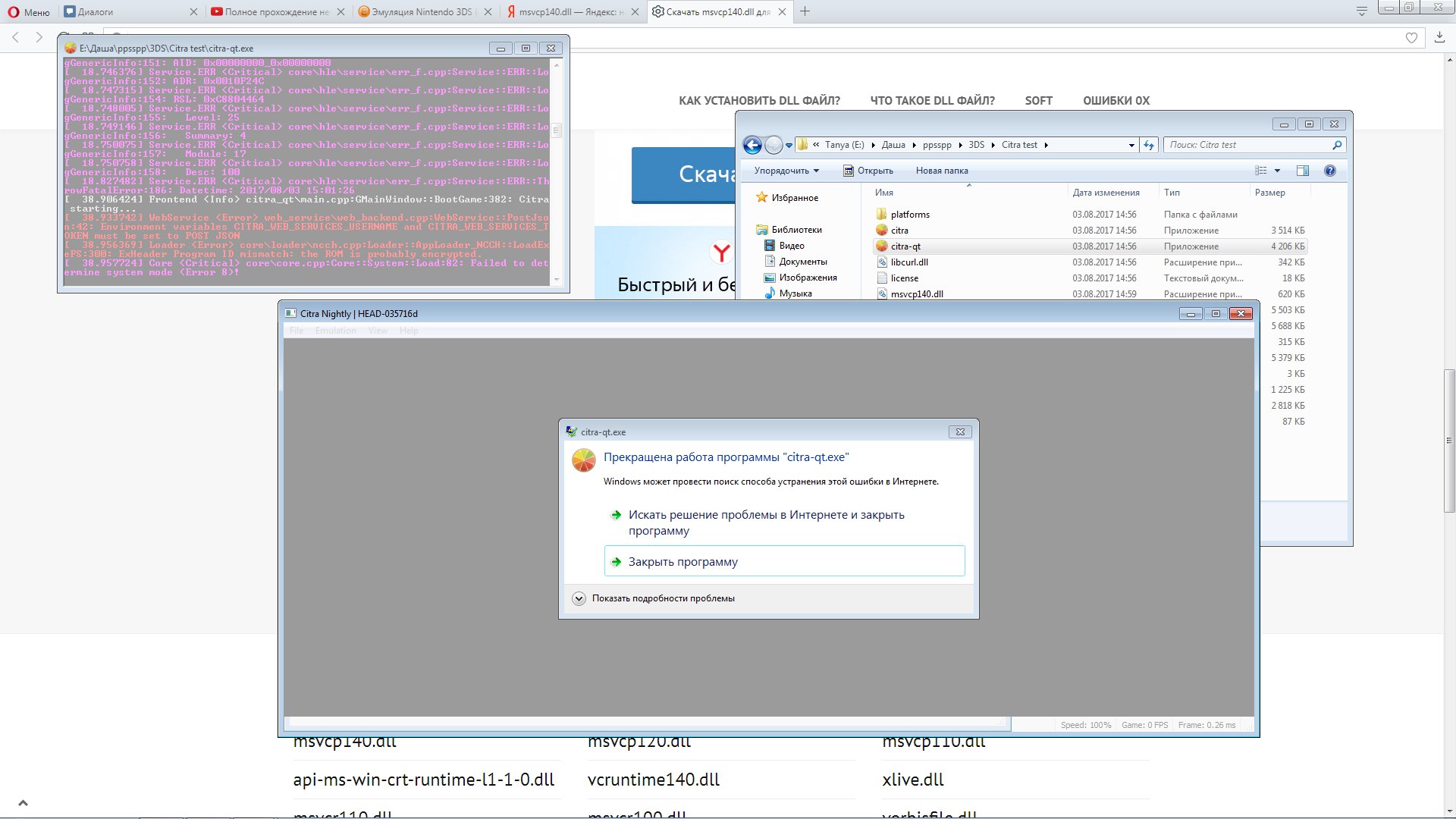The image size is (1456, 819).
Task: Click the Explorer search magnifier icon
Action: coord(1337,145)
